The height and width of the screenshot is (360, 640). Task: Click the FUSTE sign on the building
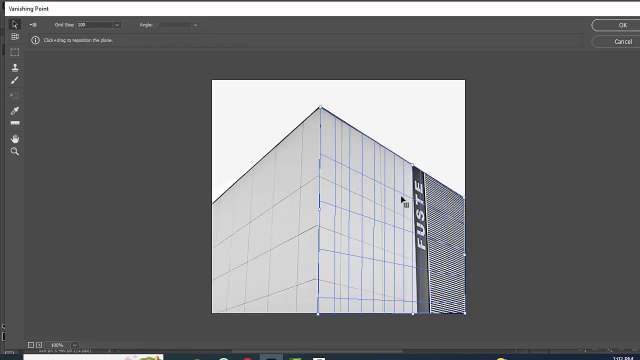(x=420, y=216)
